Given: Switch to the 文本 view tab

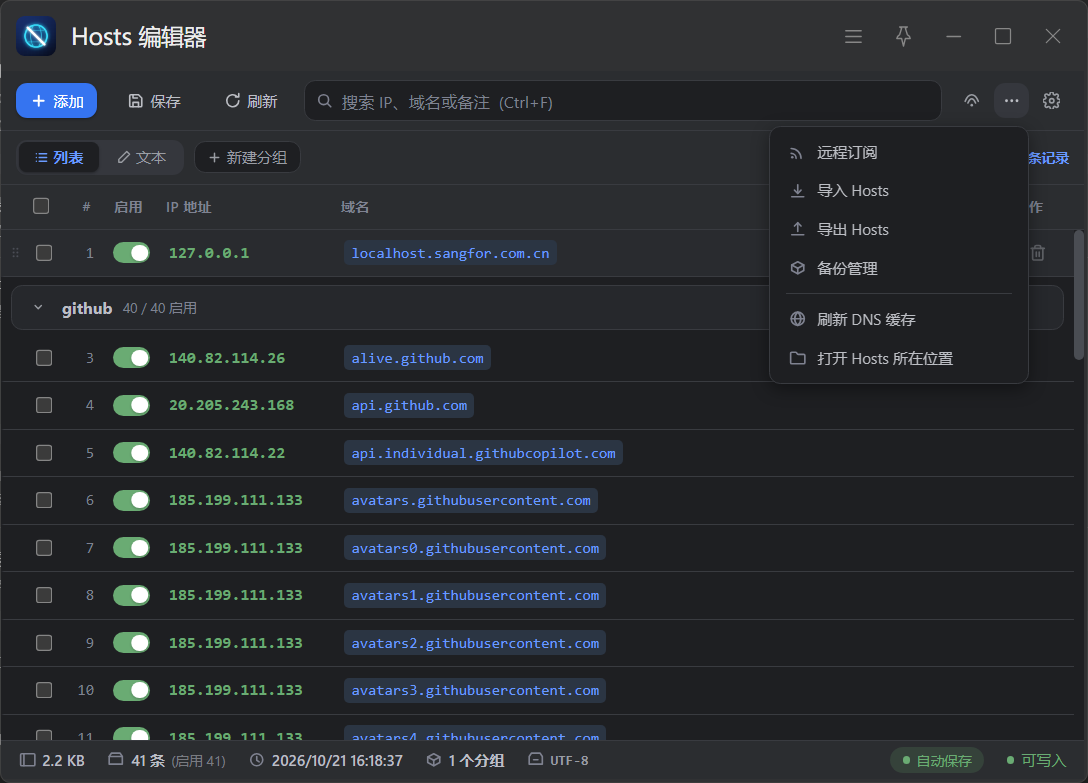Looking at the screenshot, I should pos(142,158).
